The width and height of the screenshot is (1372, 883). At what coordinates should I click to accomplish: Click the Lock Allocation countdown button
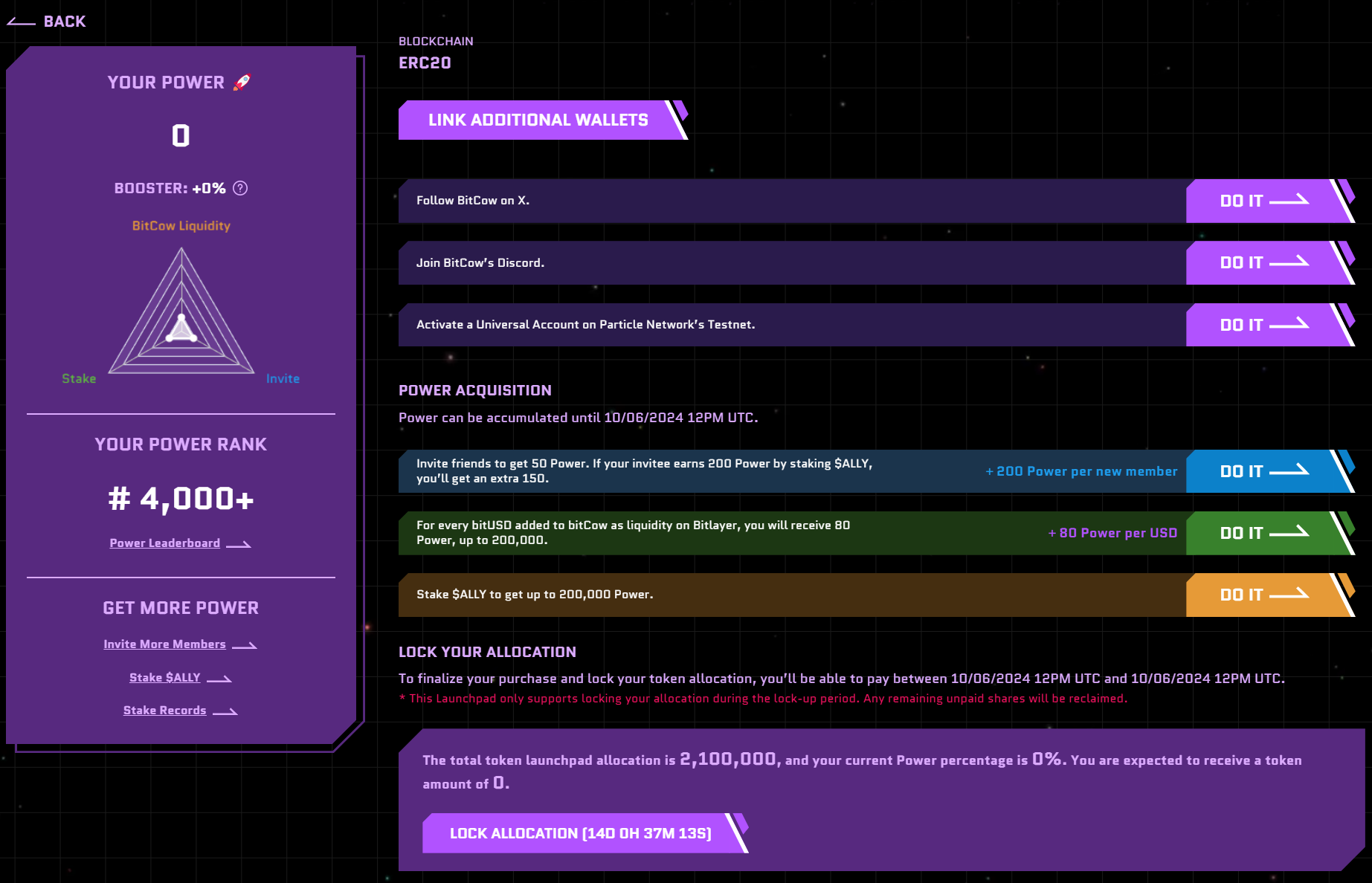[x=584, y=833]
